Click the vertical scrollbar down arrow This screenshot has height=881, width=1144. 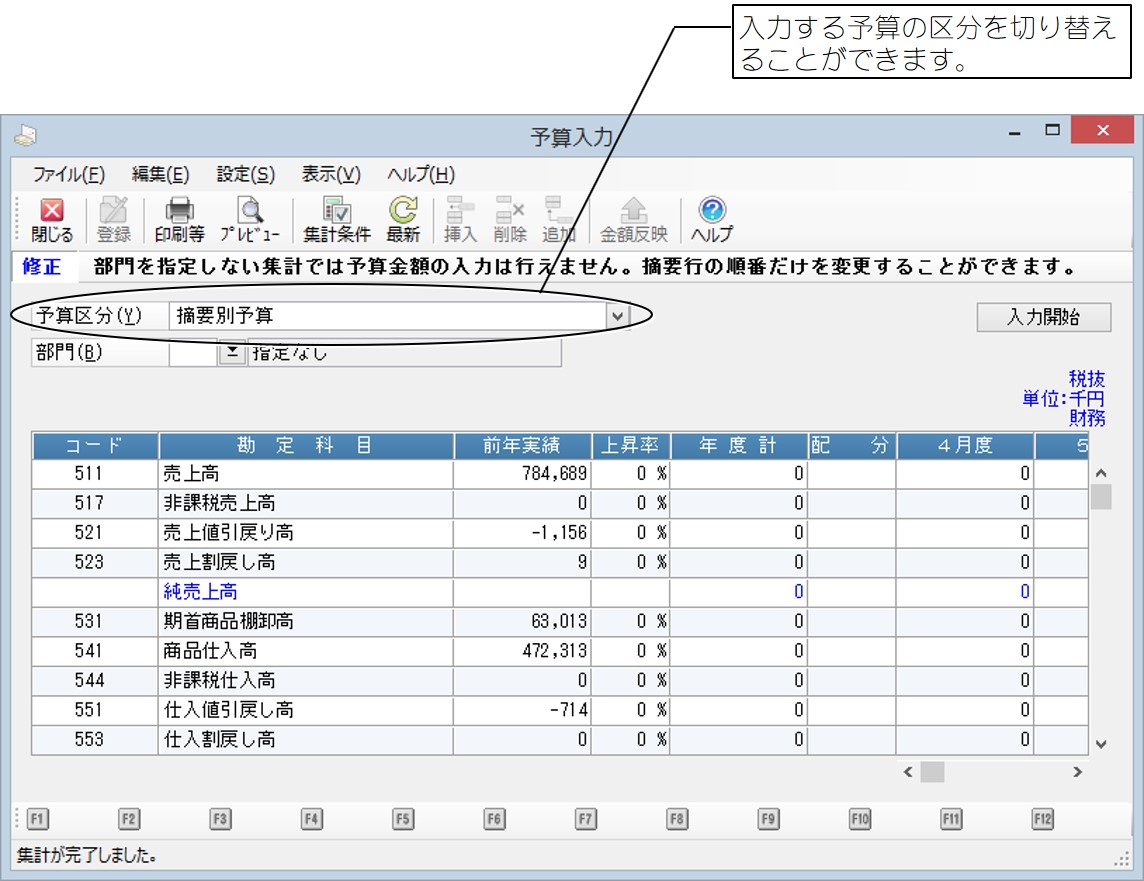tap(1101, 744)
